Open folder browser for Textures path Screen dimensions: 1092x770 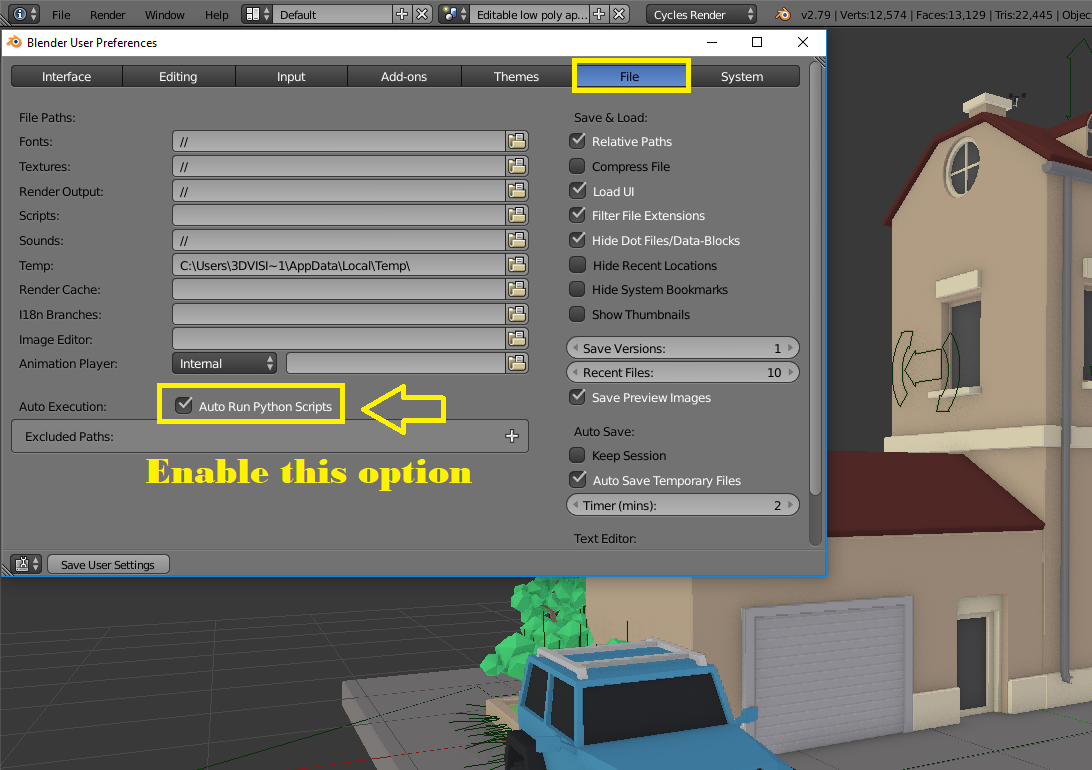coord(517,166)
